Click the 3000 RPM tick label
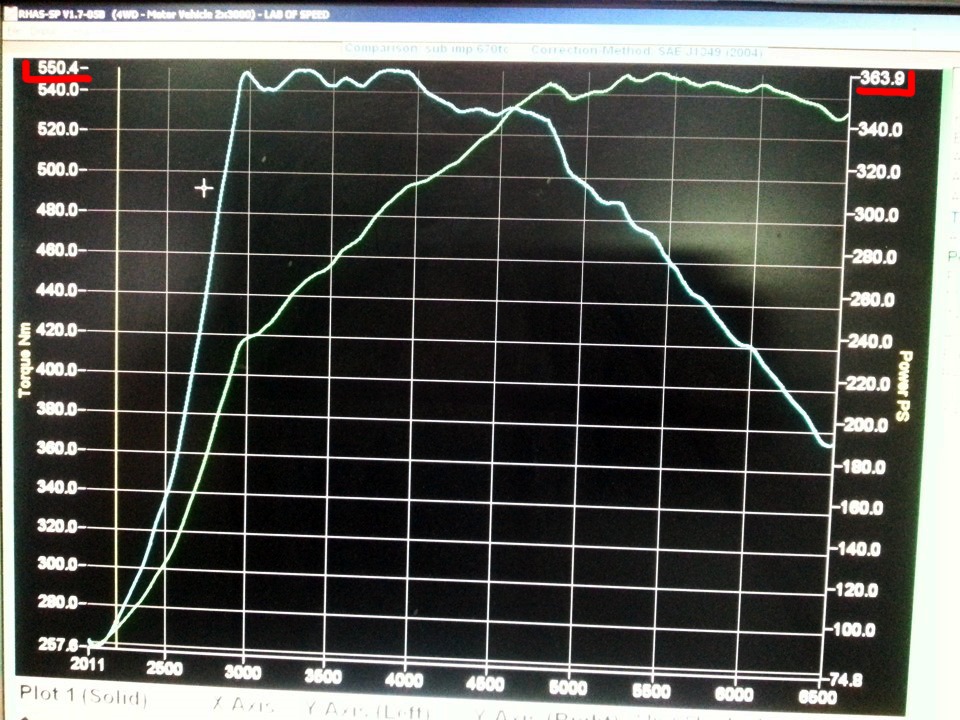 pyautogui.click(x=243, y=672)
